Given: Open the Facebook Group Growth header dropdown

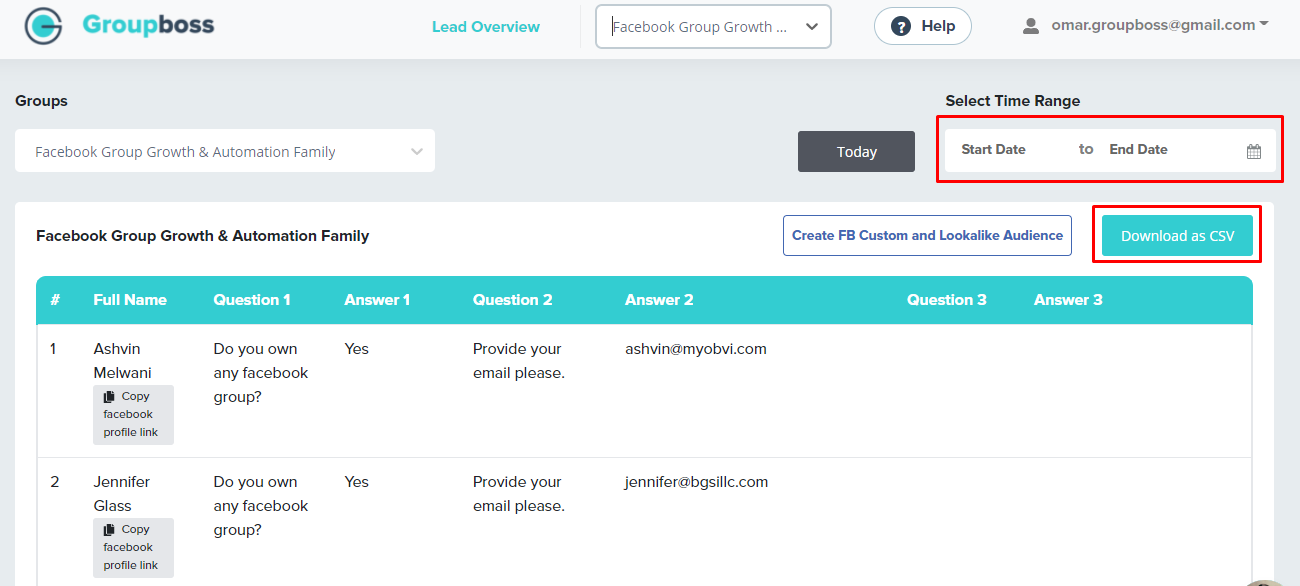Looking at the screenshot, I should point(713,27).
